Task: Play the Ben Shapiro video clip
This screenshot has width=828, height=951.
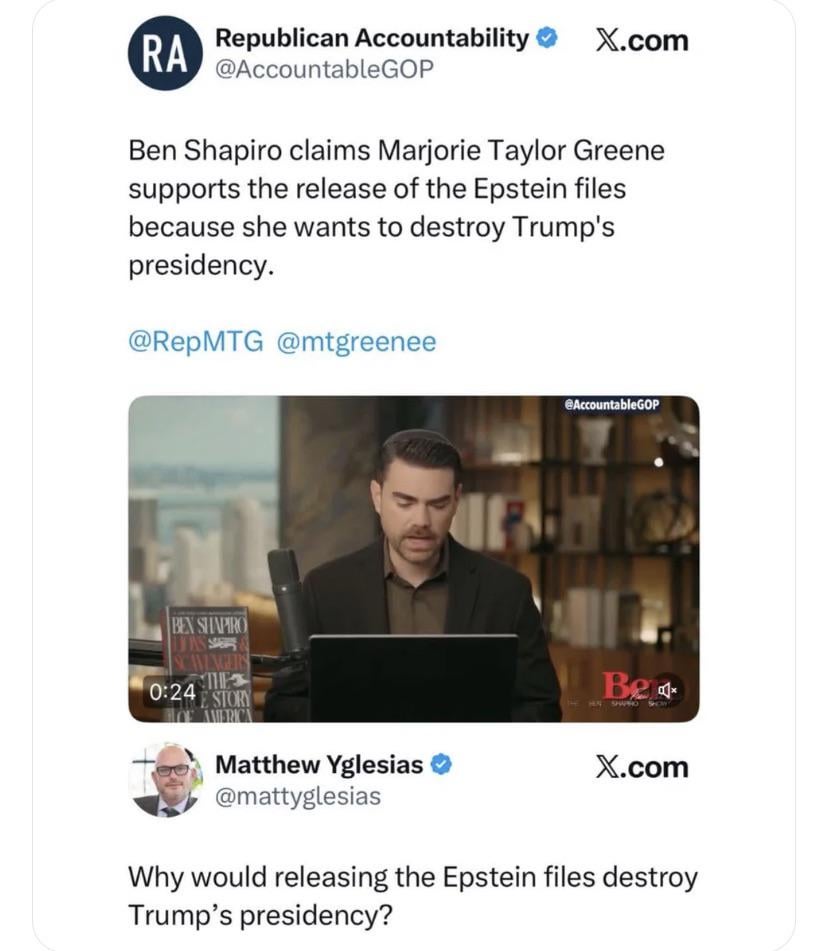Action: click(414, 559)
